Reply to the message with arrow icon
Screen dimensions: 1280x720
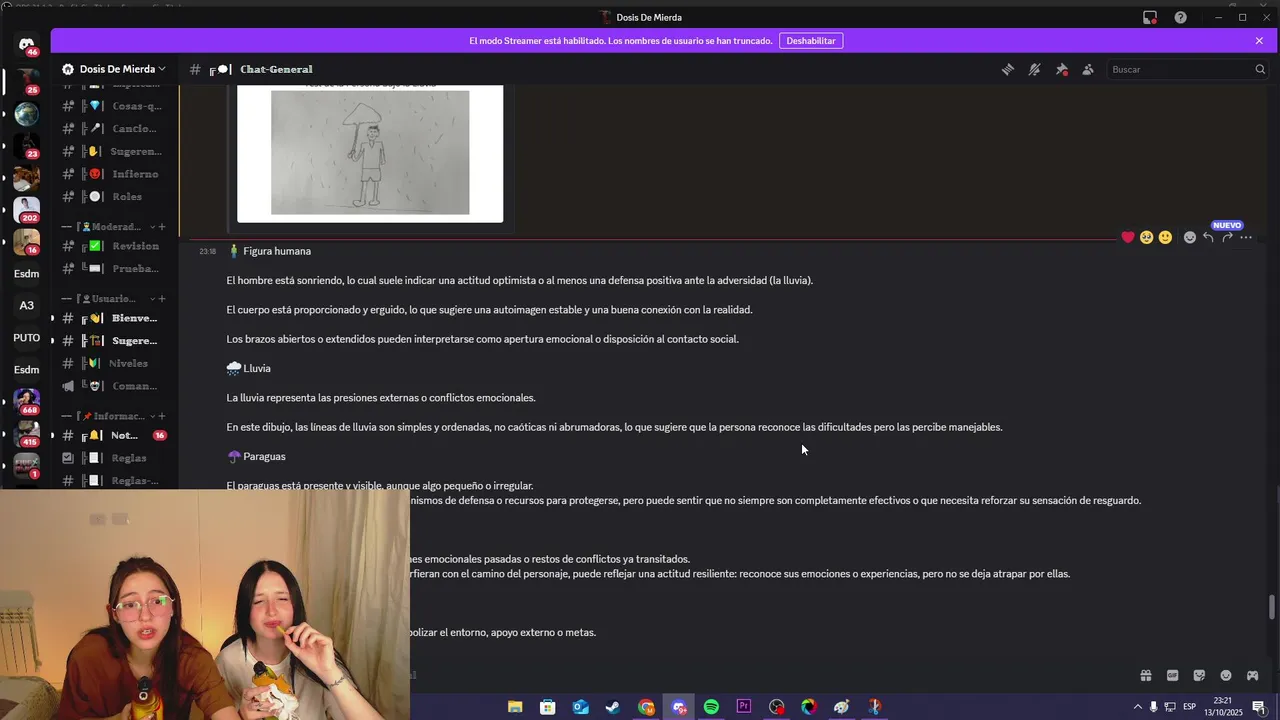point(1208,237)
